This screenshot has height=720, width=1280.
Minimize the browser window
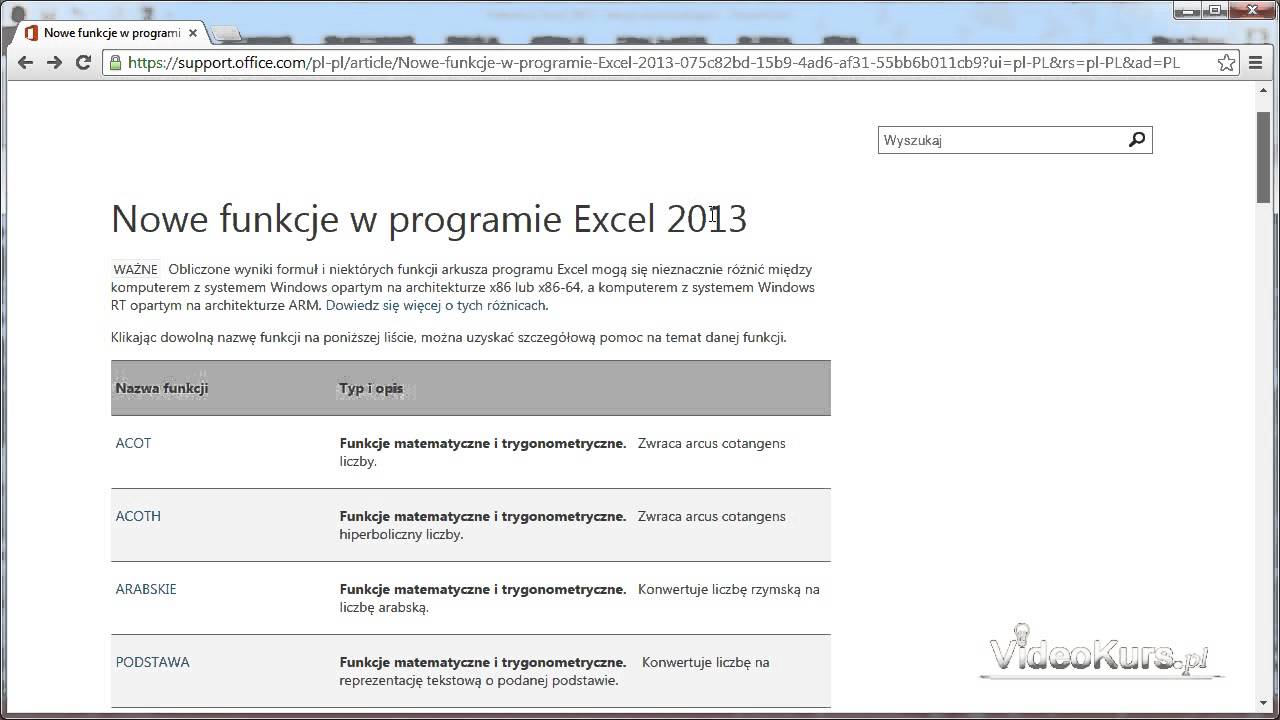(1187, 9)
